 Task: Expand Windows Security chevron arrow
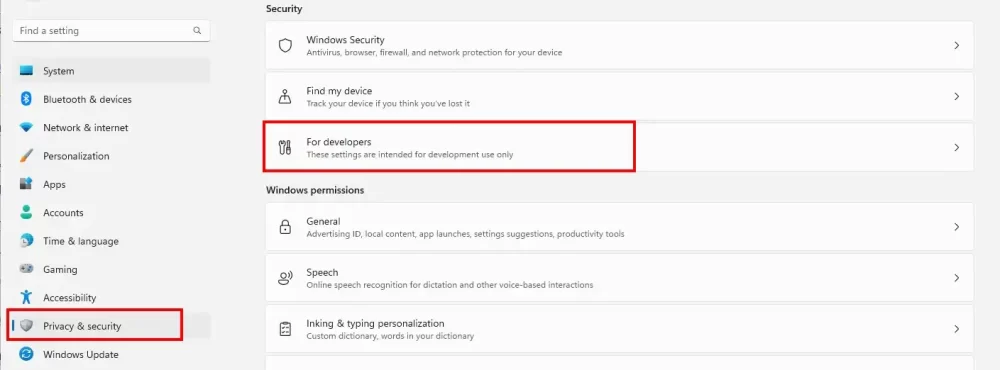[957, 45]
